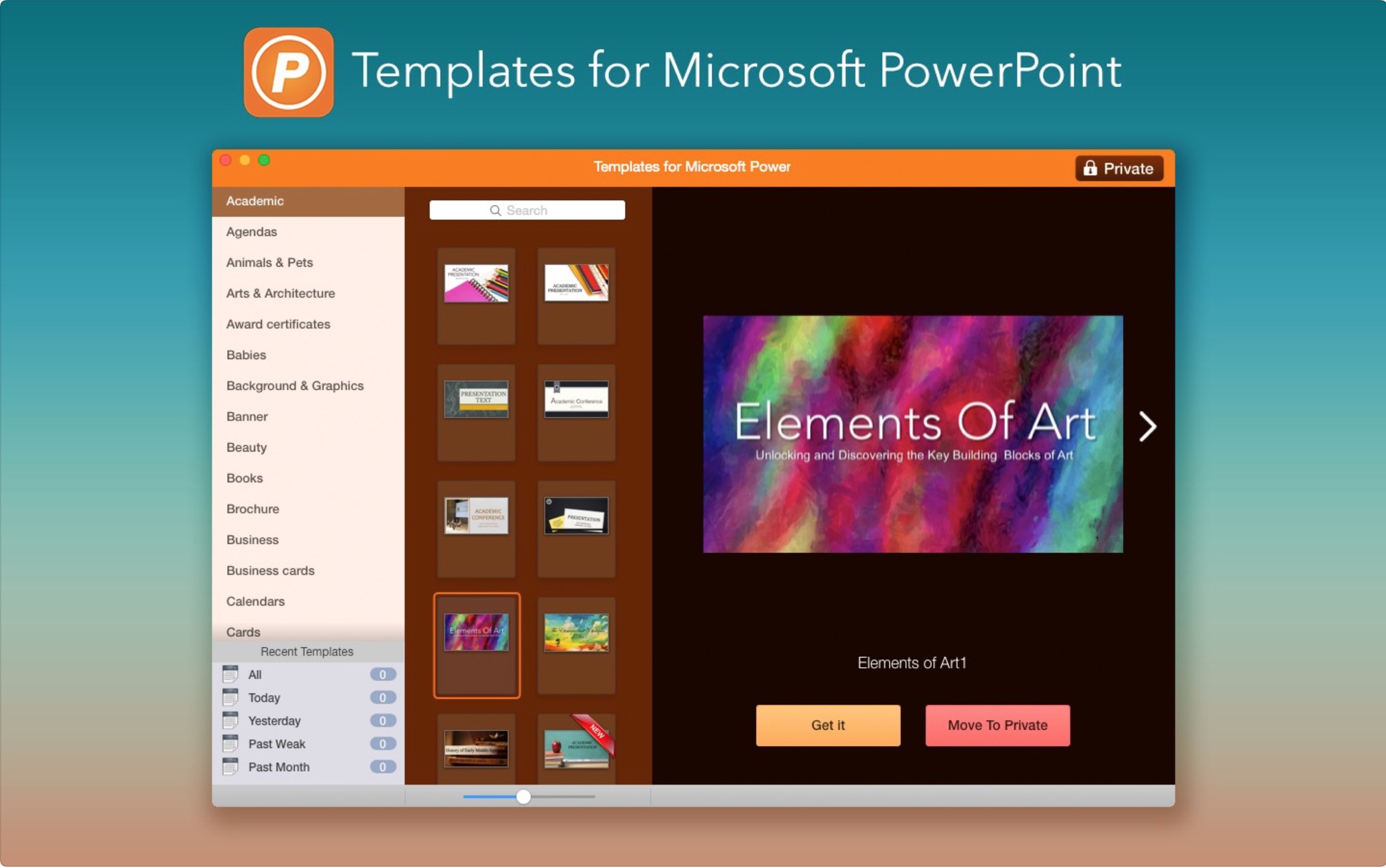1386x868 pixels.
Task: Select the Background & Graphics category
Action: tap(294, 386)
